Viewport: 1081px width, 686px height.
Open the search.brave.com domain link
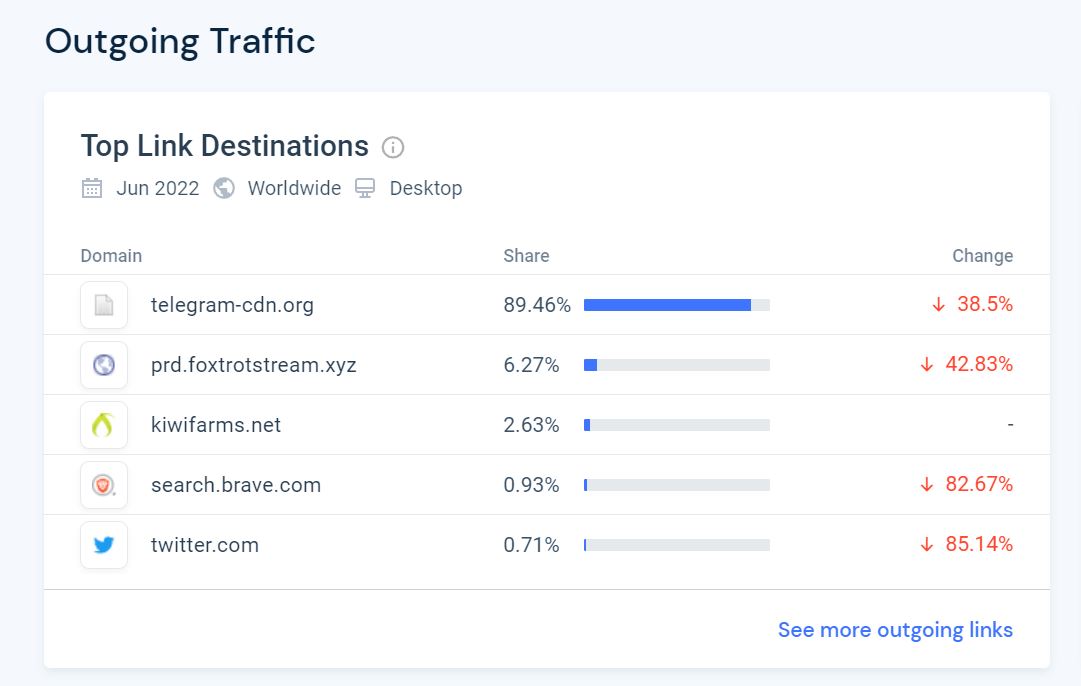click(236, 485)
